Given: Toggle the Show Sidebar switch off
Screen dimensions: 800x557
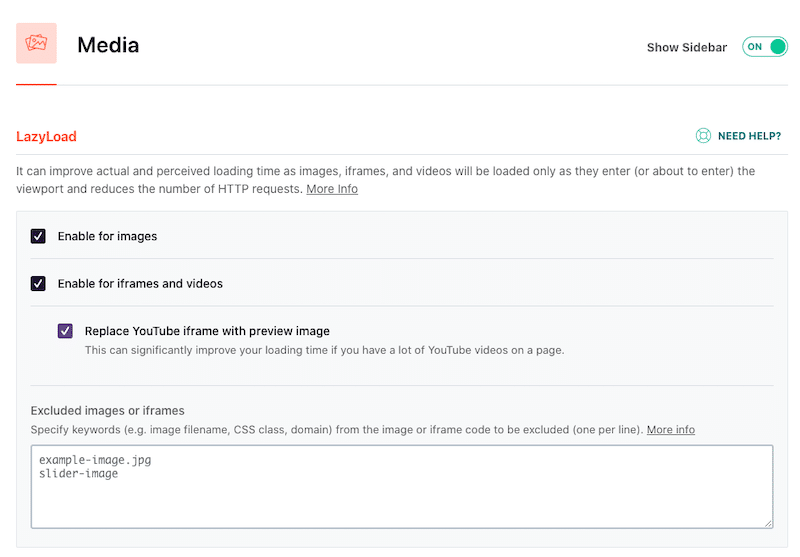Looking at the screenshot, I should (765, 47).
